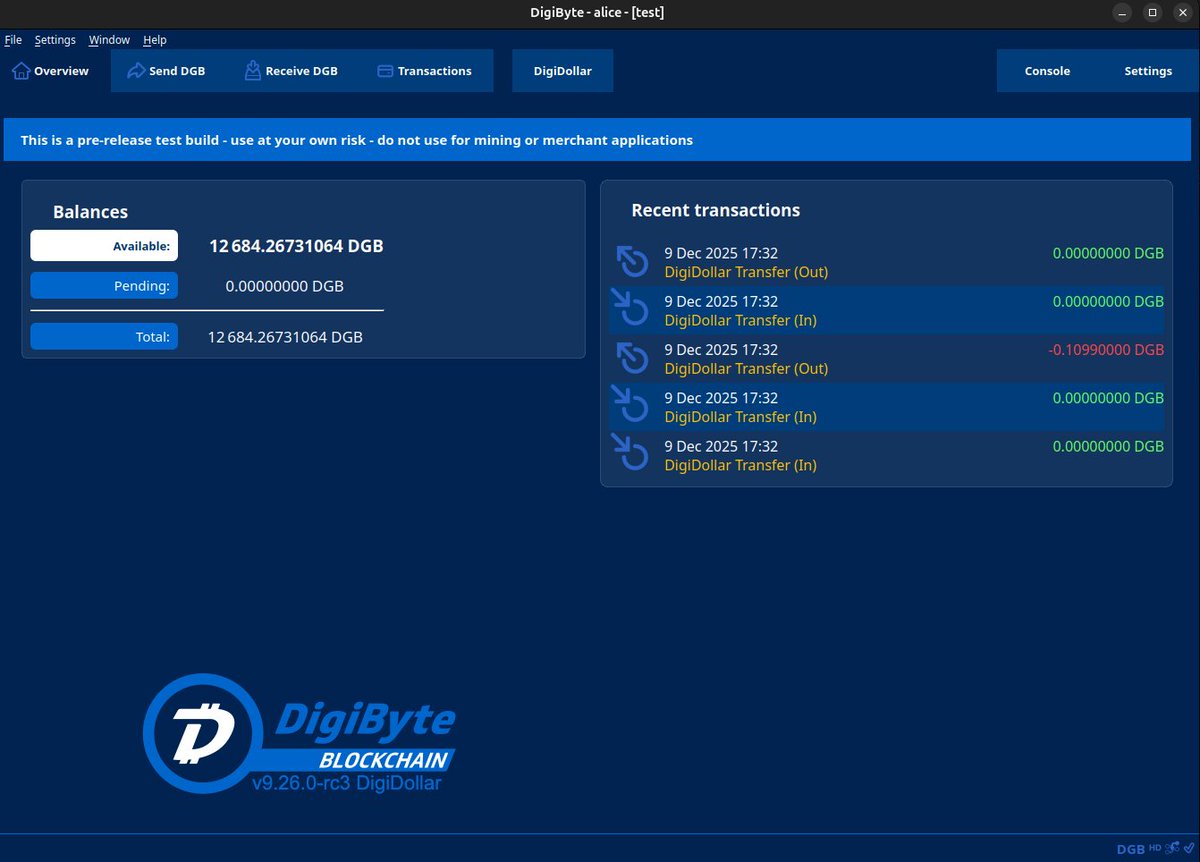1200x862 pixels.
Task: Go to the Transactions tab
Action: 425,71
